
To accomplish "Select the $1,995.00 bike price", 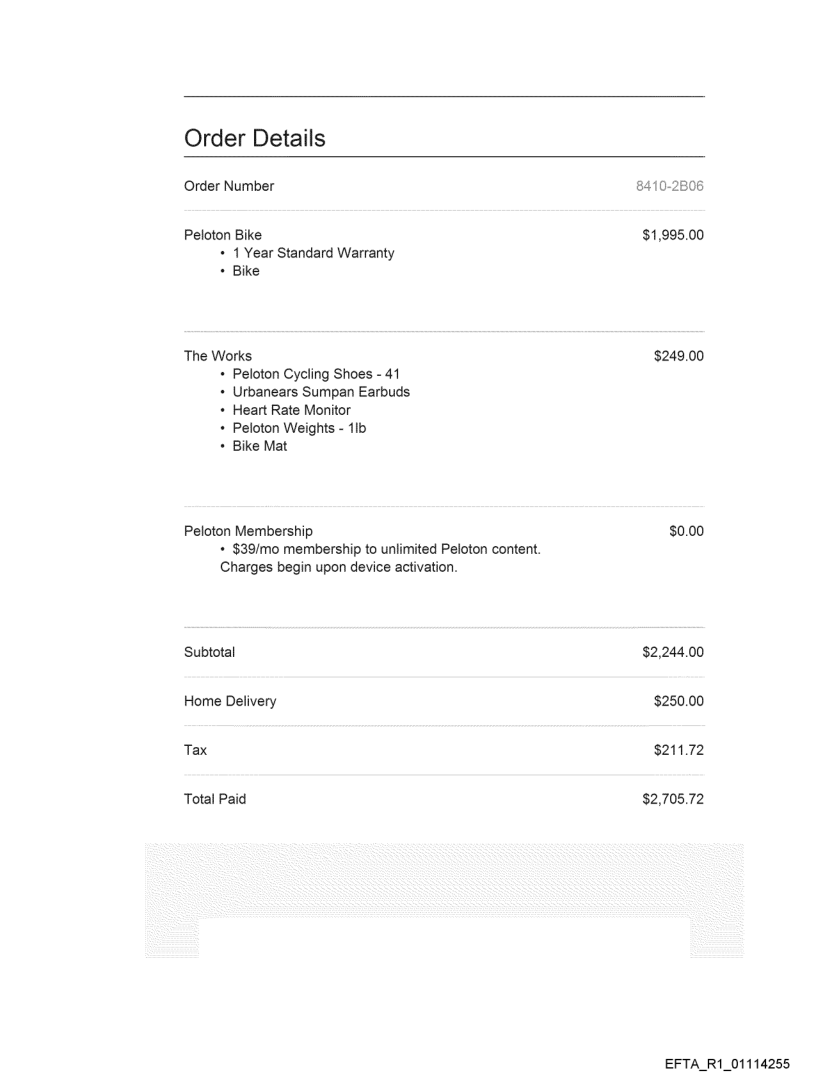I will pos(673,236).
